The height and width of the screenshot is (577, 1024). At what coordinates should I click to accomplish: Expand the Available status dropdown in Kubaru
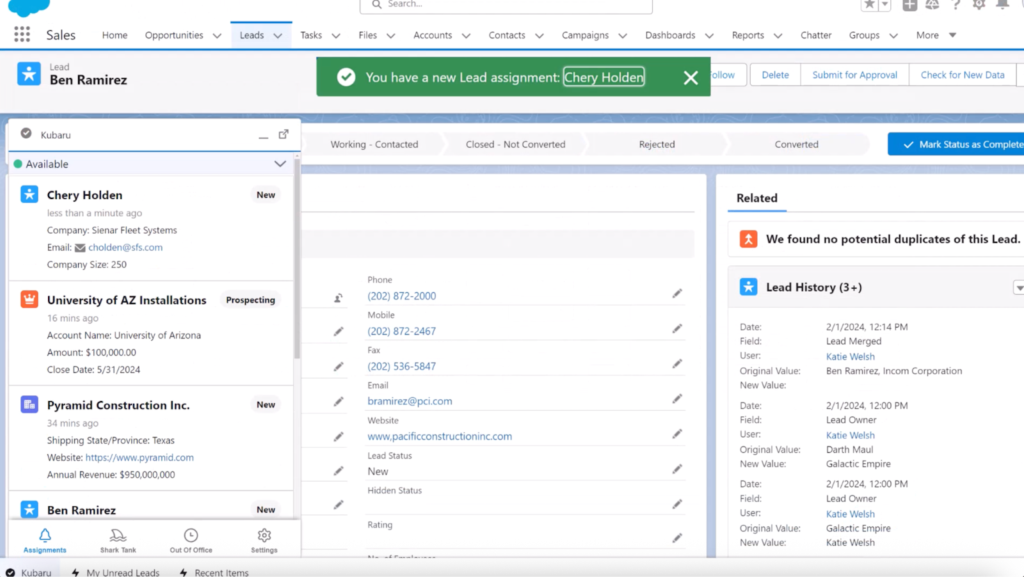(x=280, y=164)
